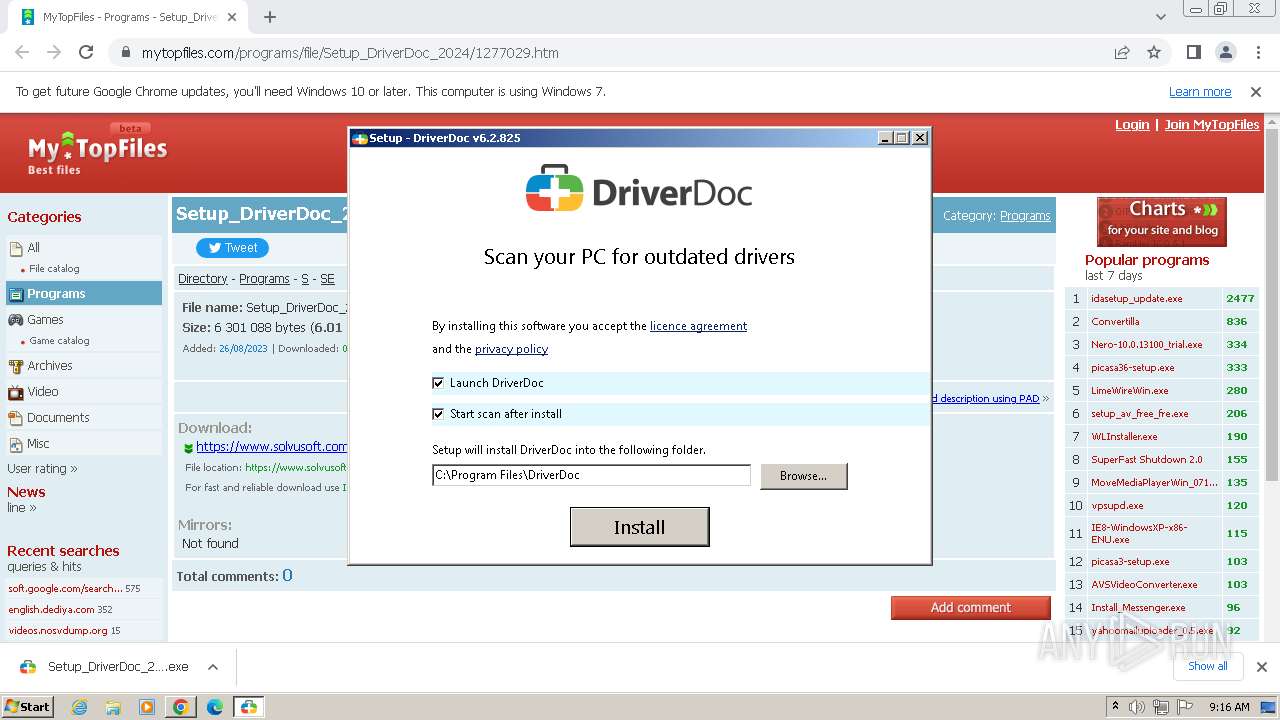Viewport: 1280px width, 720px height.
Task: Open the Game catalog sub-item
Action: coord(59,341)
